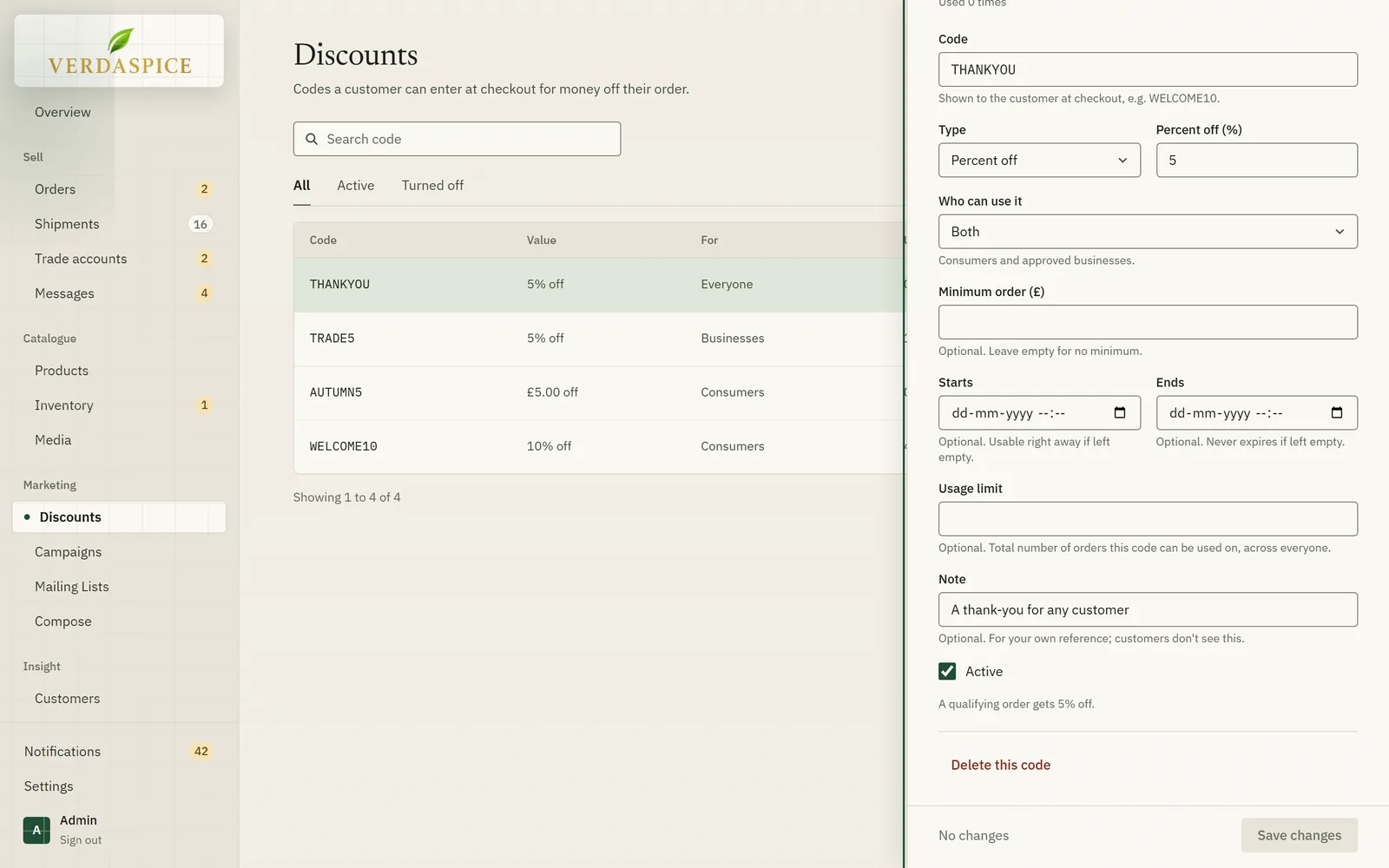Open Notifications
1389x868 pixels.
[x=119, y=752]
